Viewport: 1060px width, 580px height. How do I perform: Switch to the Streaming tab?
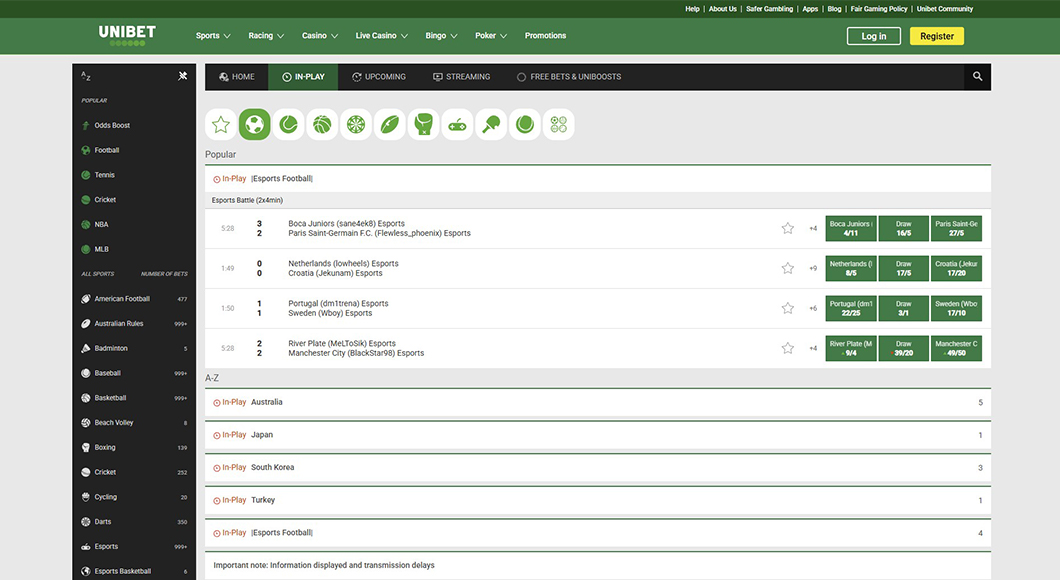462,76
